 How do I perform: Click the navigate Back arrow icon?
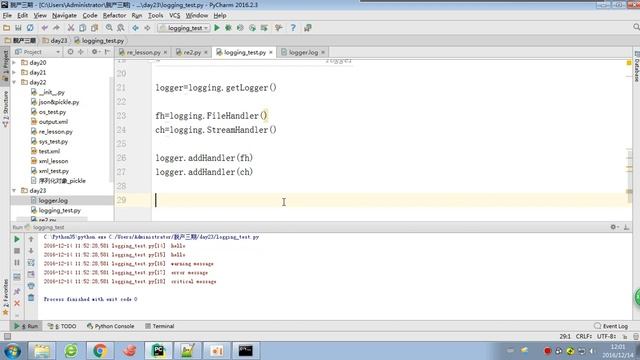pos(135,28)
